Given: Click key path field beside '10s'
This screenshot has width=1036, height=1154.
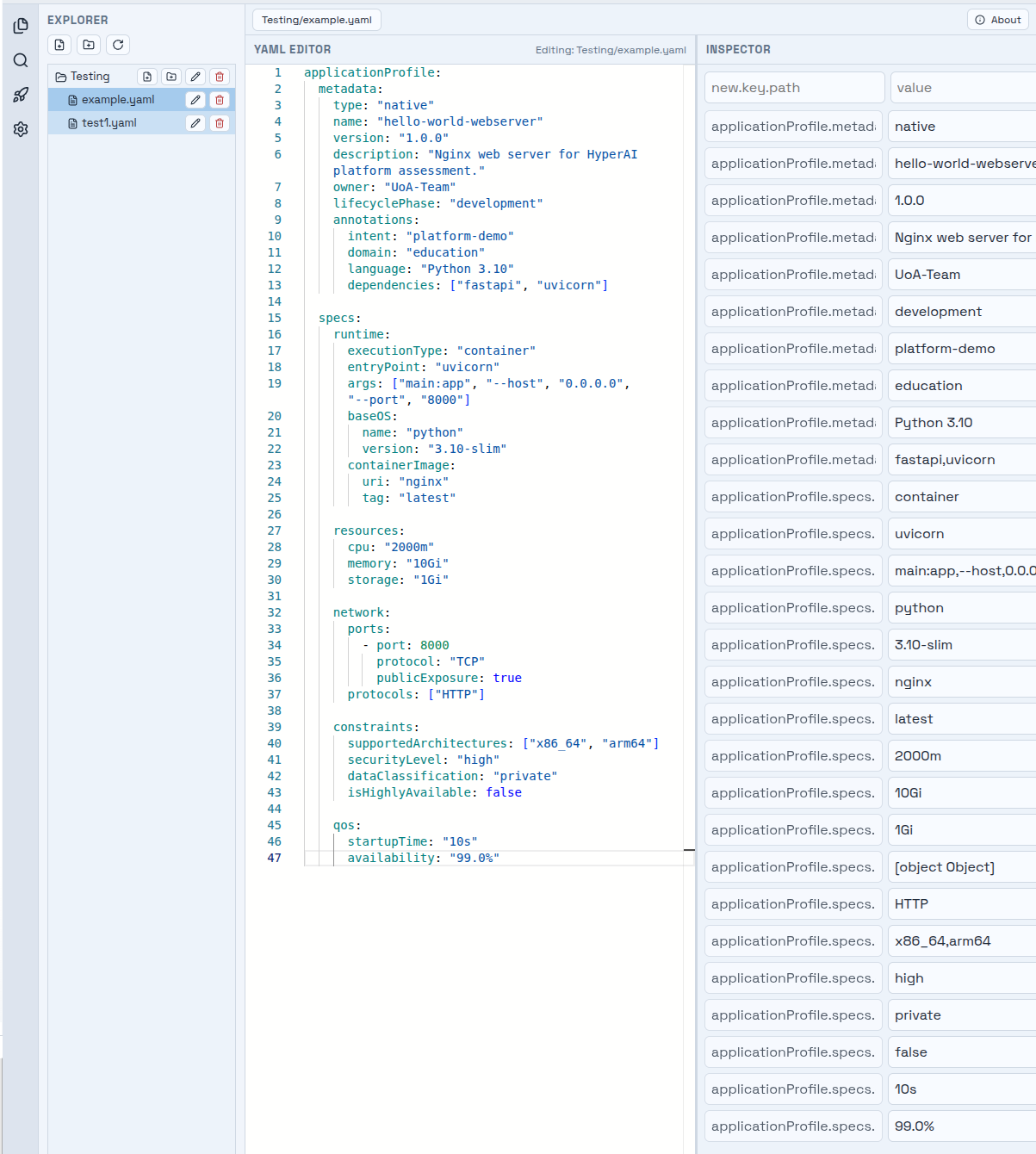Looking at the screenshot, I should (793, 1089).
